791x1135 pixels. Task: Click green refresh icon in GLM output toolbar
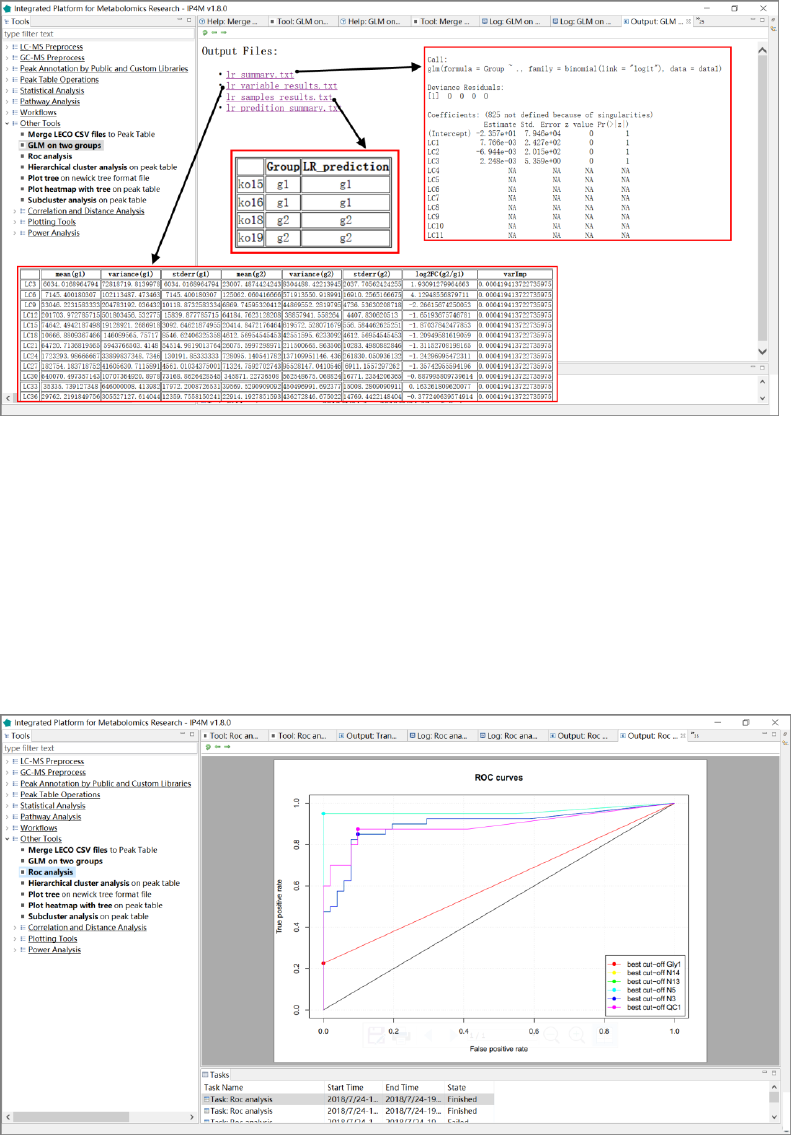click(x=206, y=33)
